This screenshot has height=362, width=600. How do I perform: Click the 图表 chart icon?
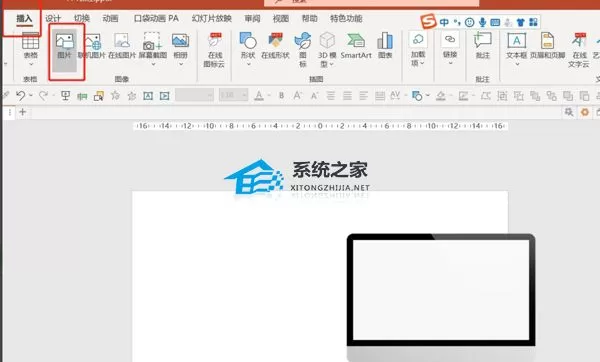pos(385,46)
